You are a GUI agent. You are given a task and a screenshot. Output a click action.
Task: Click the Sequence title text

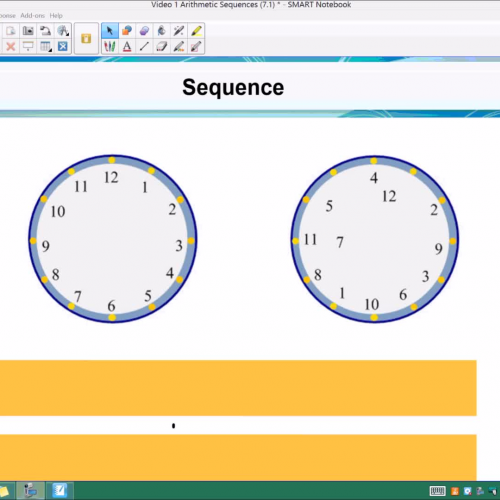[233, 87]
